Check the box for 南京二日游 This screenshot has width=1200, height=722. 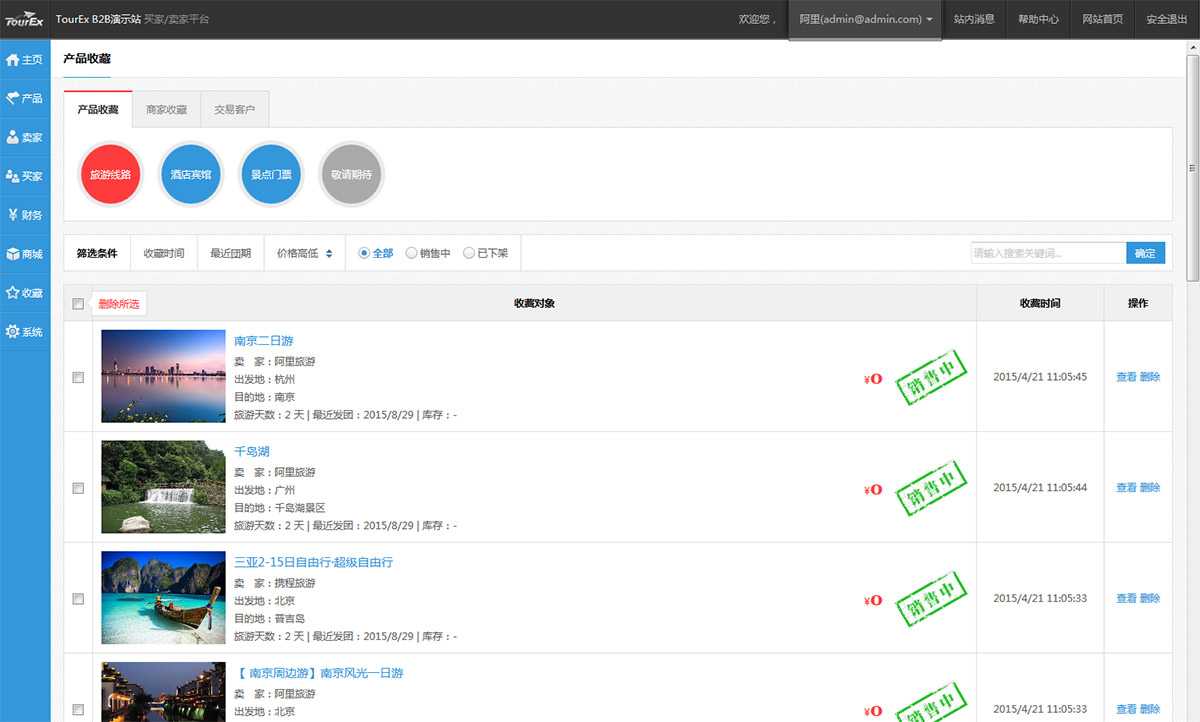[78, 377]
